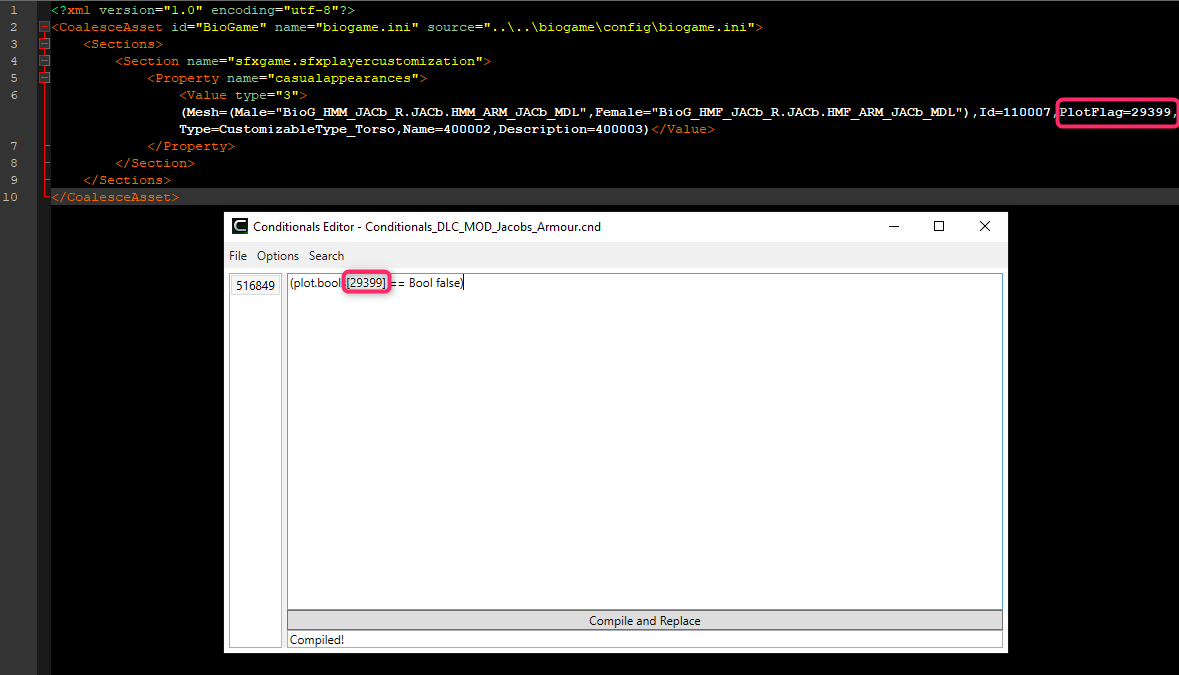Click PlotFlag=29399 in the XML editor
The image size is (1179, 675).
coord(1115,112)
